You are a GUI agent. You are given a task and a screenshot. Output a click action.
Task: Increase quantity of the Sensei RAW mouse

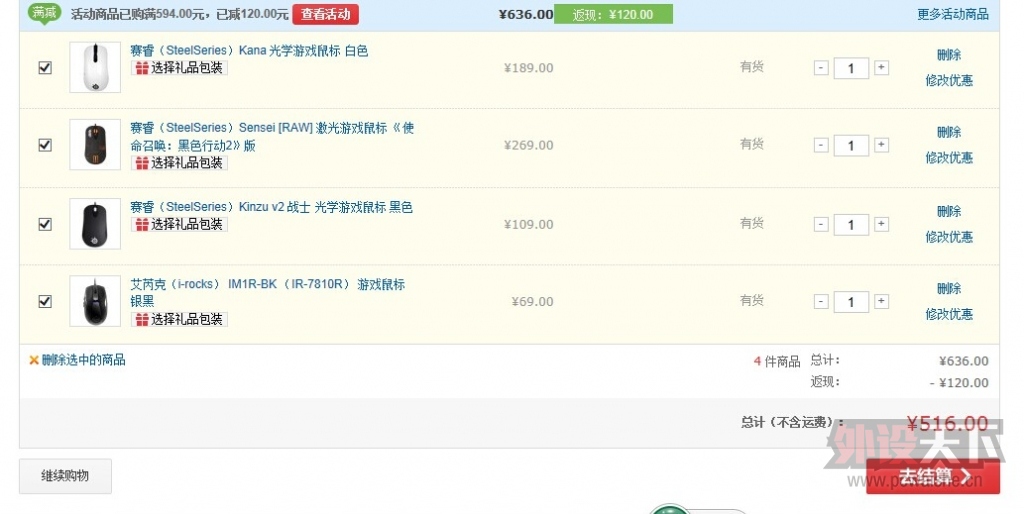coord(881,145)
